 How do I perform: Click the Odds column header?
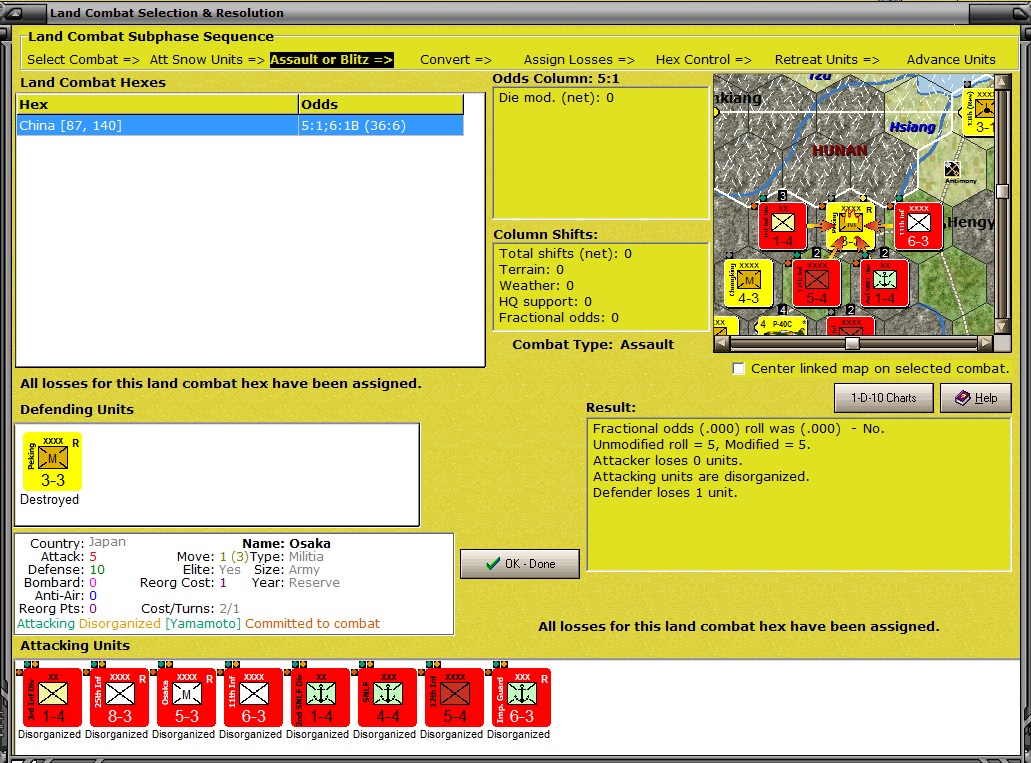click(381, 105)
